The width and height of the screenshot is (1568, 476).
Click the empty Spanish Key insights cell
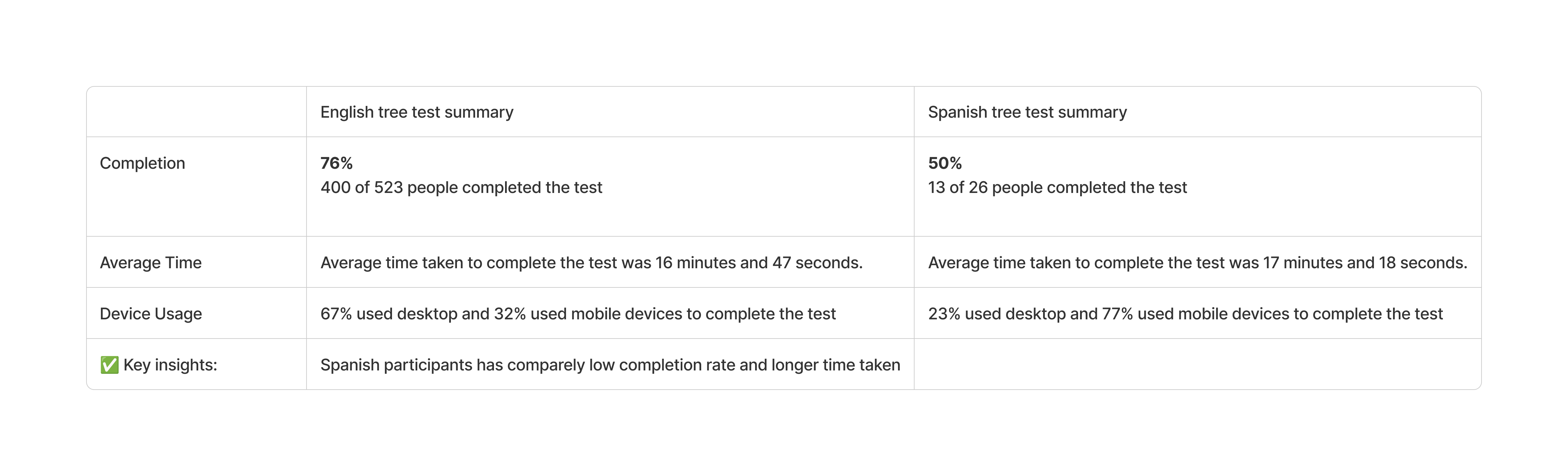click(1197, 365)
